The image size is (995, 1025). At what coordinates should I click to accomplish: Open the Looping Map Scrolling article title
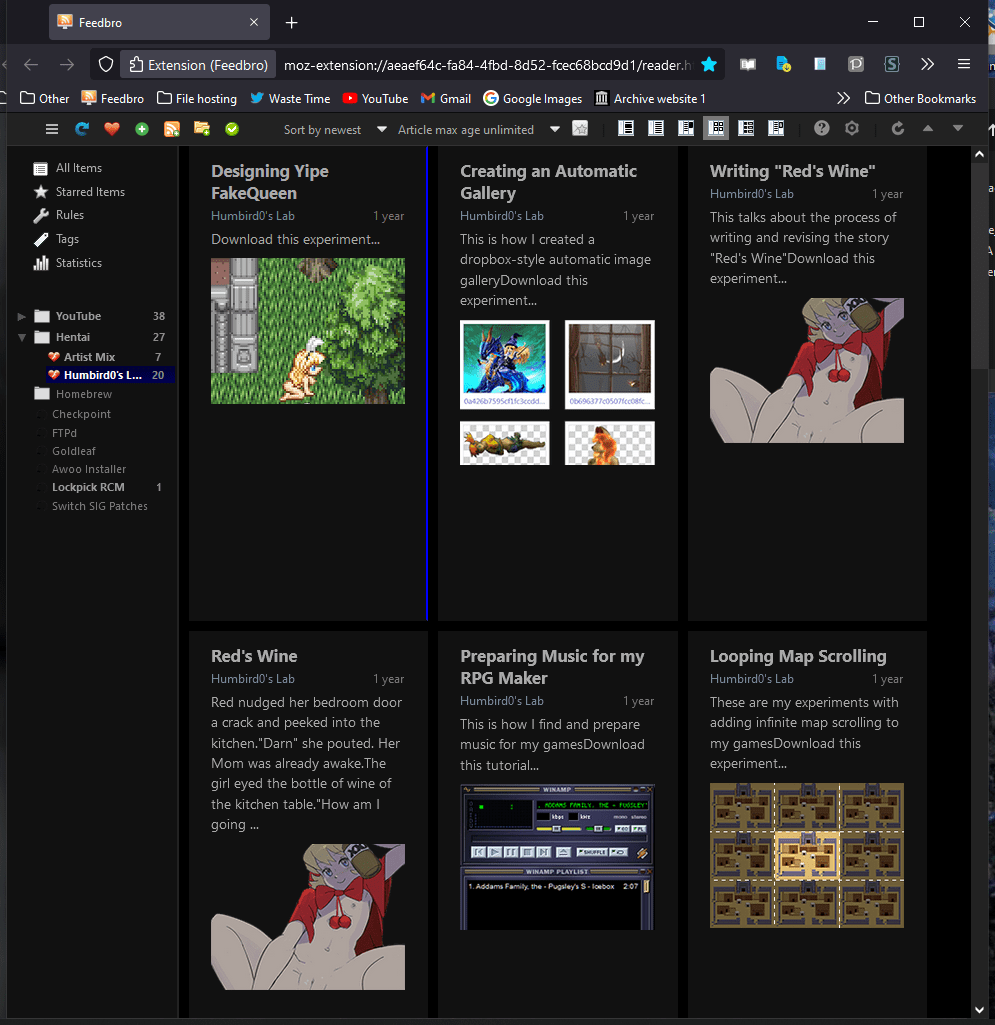798,656
